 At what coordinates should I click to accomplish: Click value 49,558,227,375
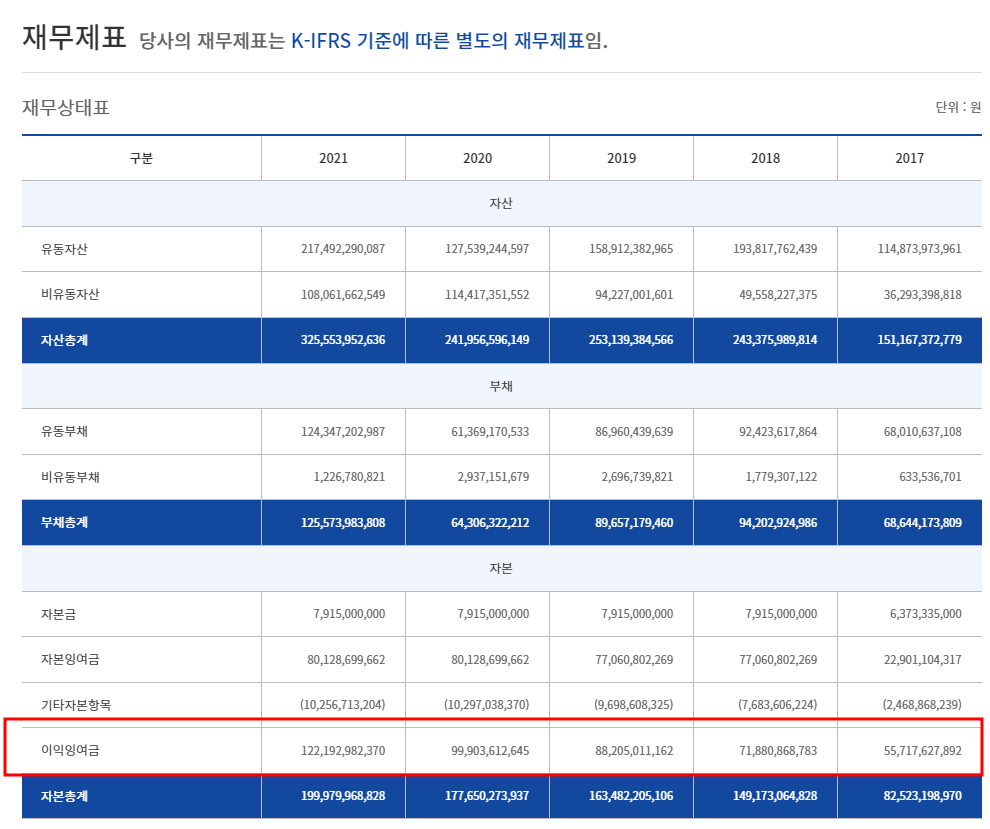(778, 294)
